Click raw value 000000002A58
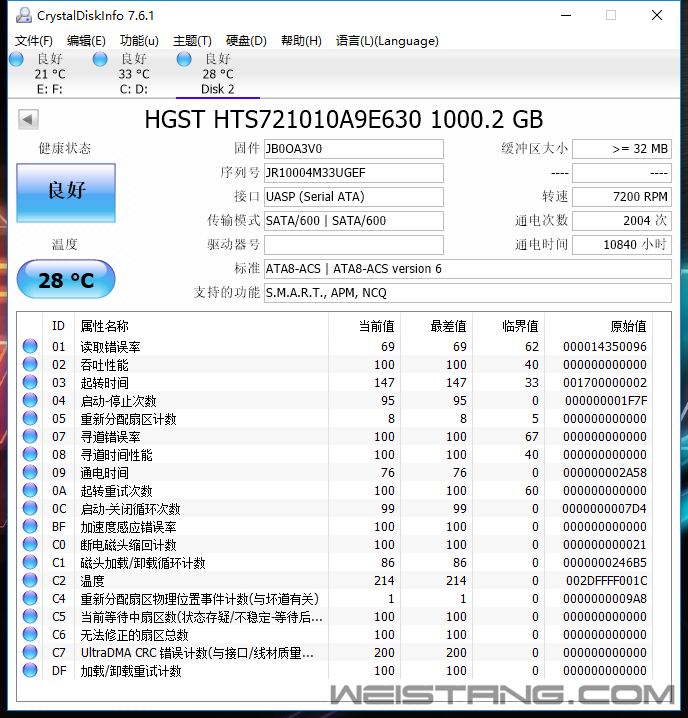This screenshot has width=688, height=718. pyautogui.click(x=605, y=473)
